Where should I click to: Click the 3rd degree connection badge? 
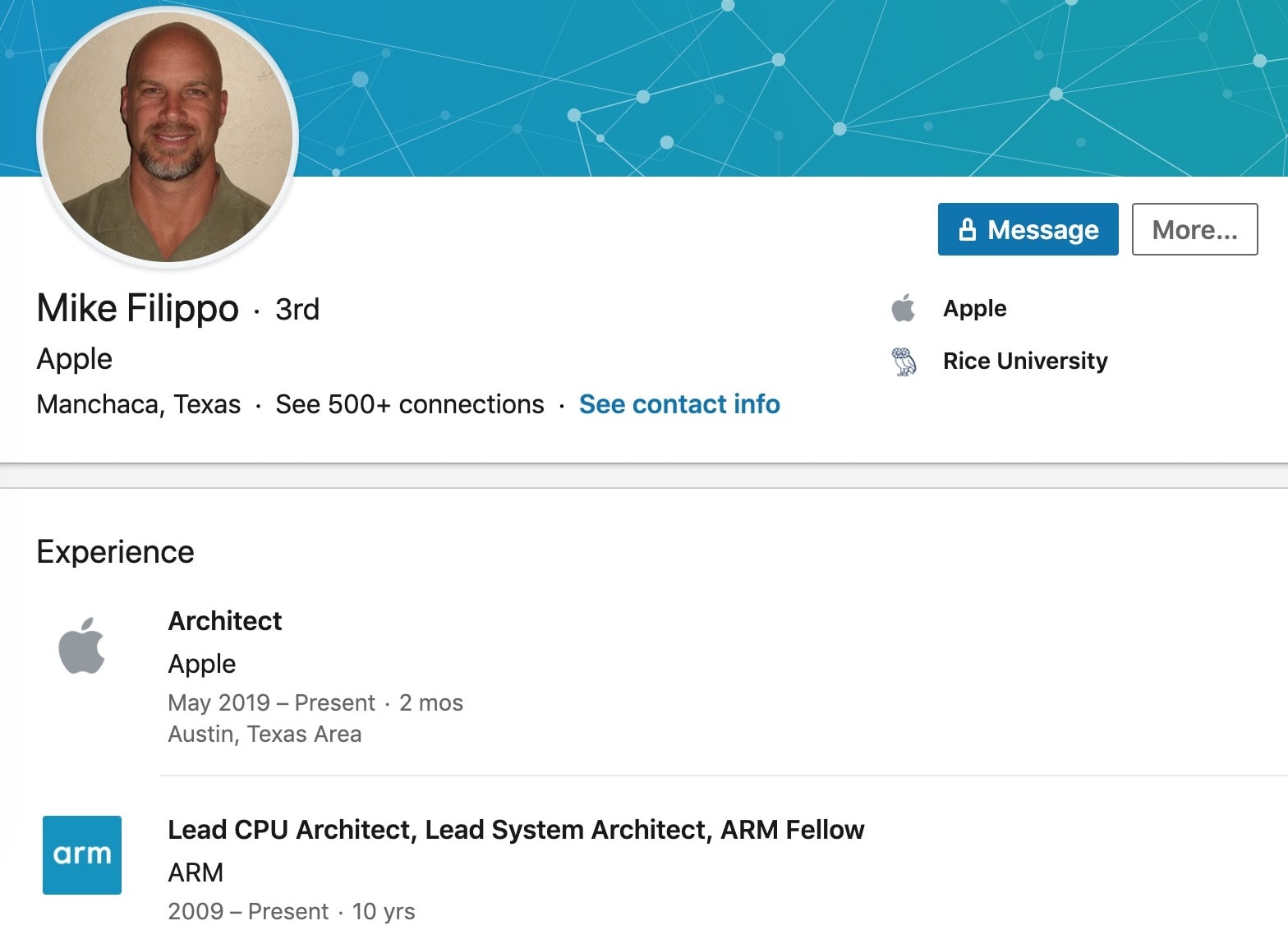[297, 310]
